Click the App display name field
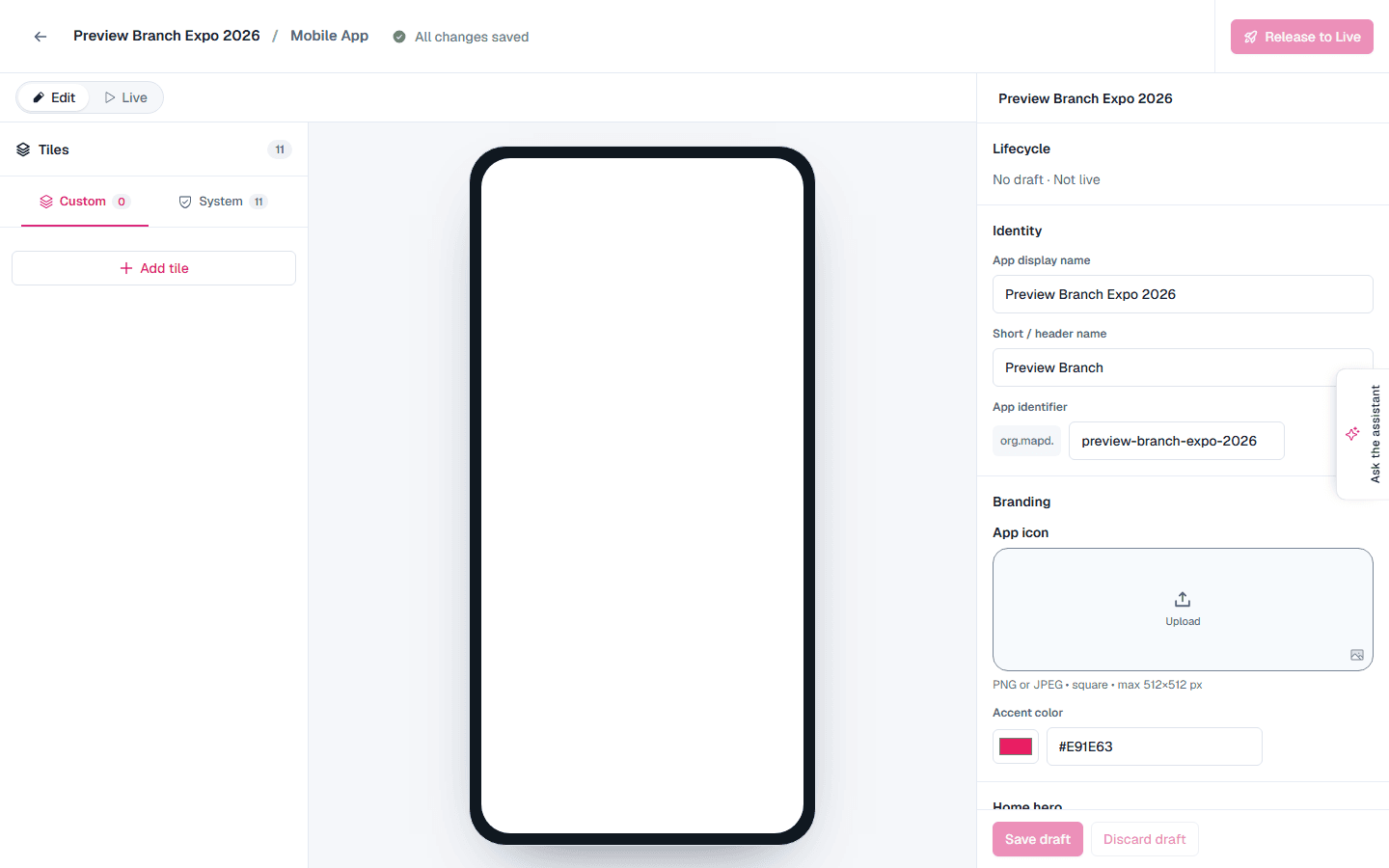This screenshot has width=1389, height=868. [x=1183, y=294]
